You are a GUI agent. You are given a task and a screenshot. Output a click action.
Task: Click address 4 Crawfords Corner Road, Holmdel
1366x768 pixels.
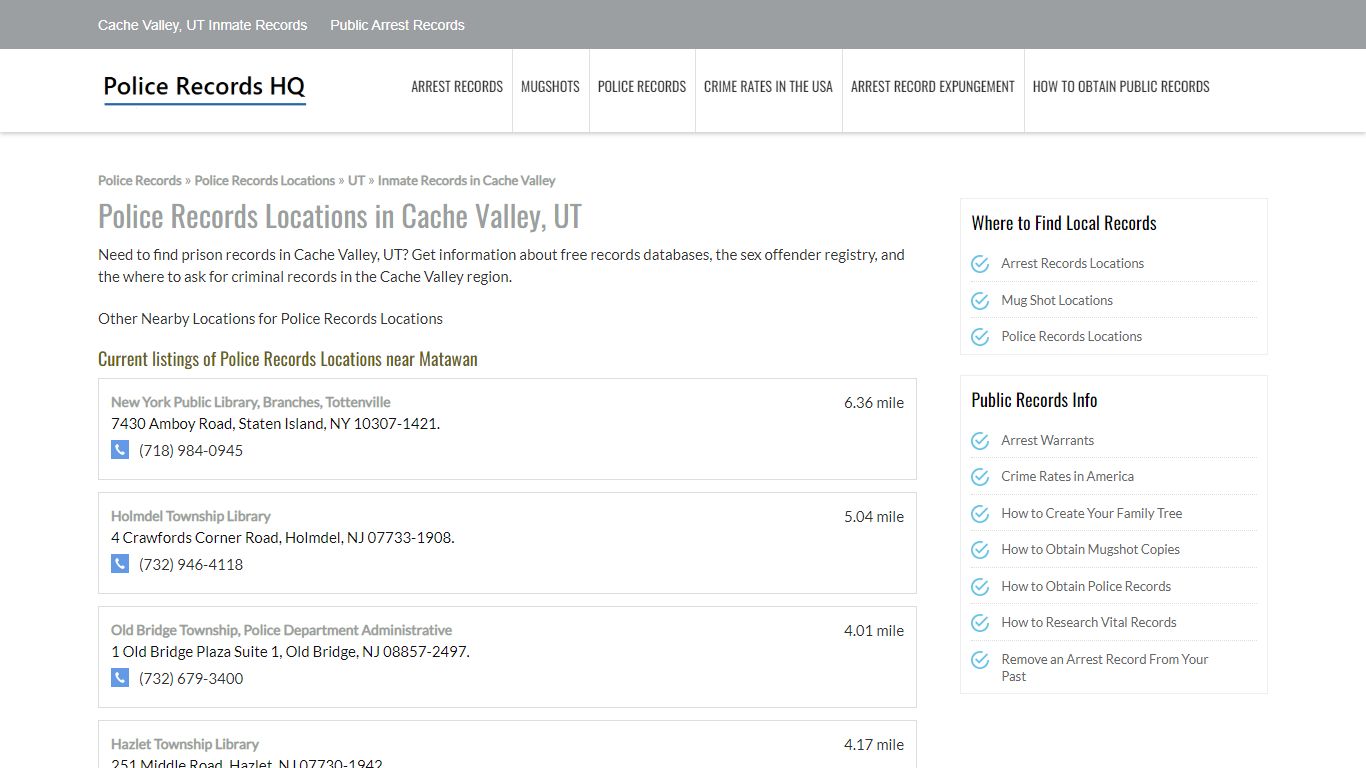click(x=282, y=538)
